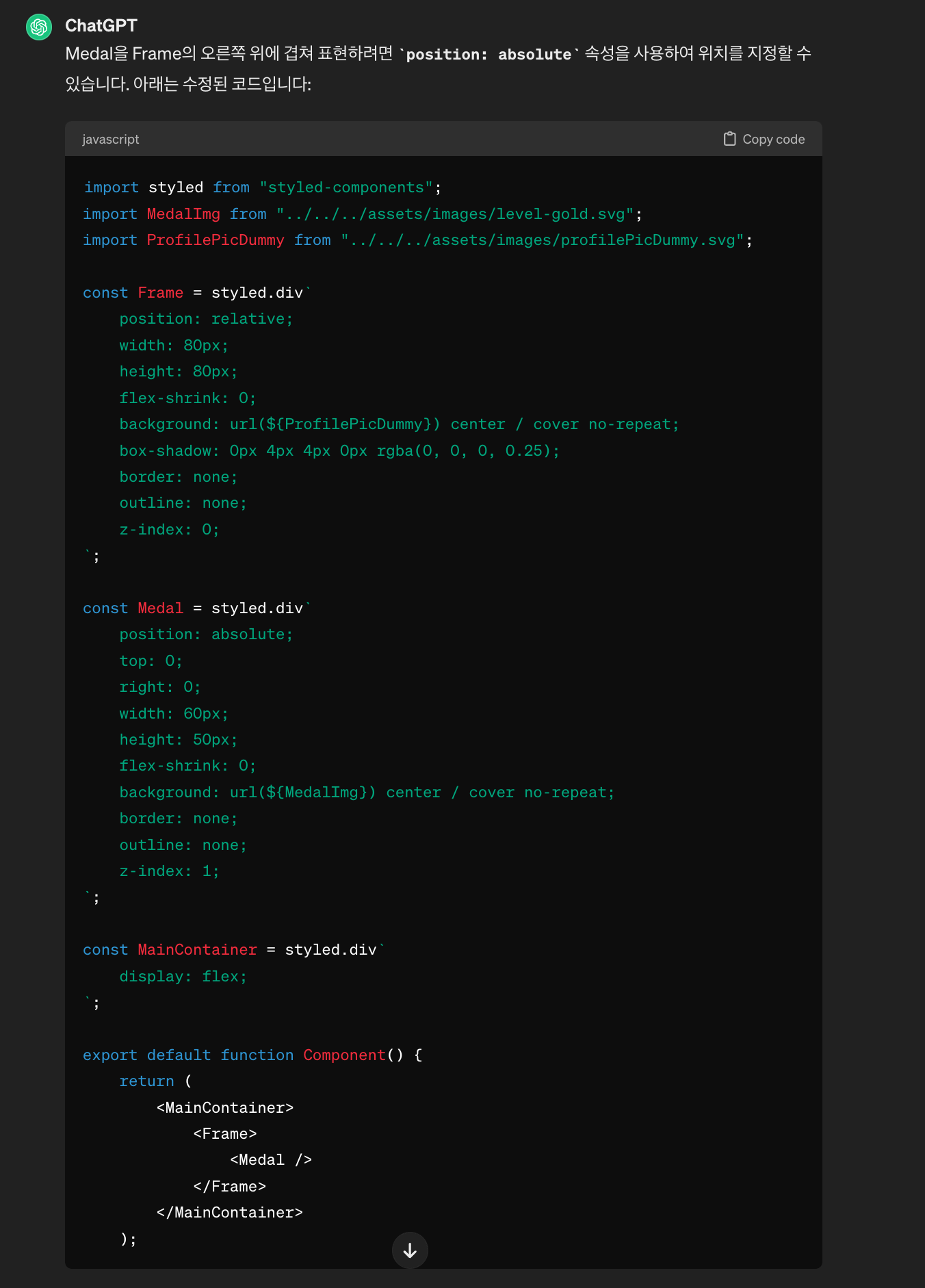This screenshot has height=1288, width=925.
Task: Click the 'const Medal = styled.div' line
Action: point(197,608)
